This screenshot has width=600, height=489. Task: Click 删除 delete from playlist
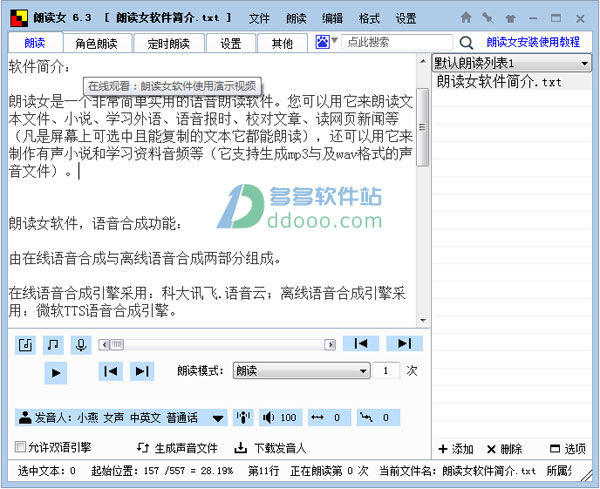pyautogui.click(x=504, y=449)
